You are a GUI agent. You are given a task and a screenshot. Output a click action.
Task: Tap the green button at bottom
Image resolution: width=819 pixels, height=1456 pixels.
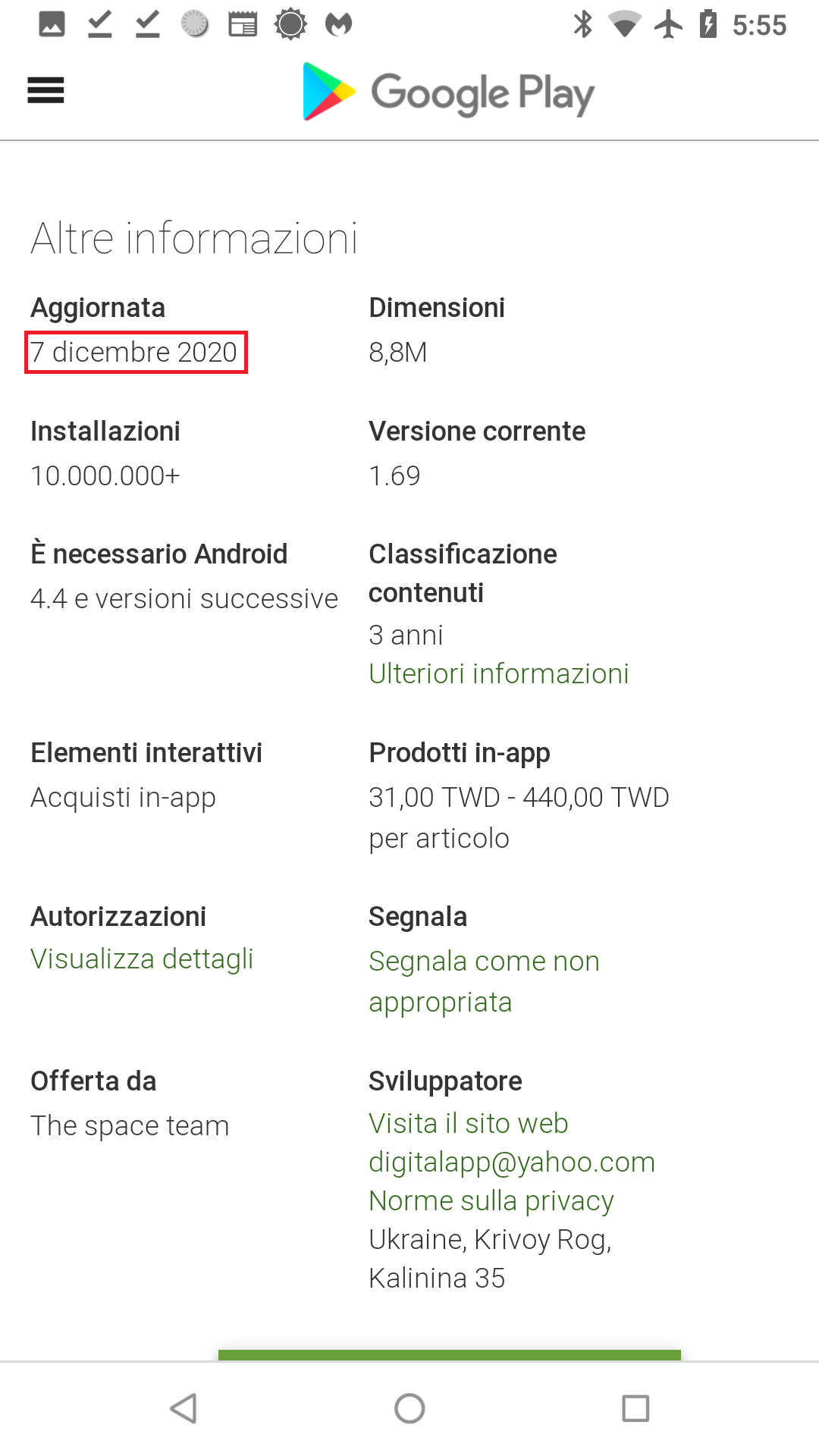tap(449, 1354)
